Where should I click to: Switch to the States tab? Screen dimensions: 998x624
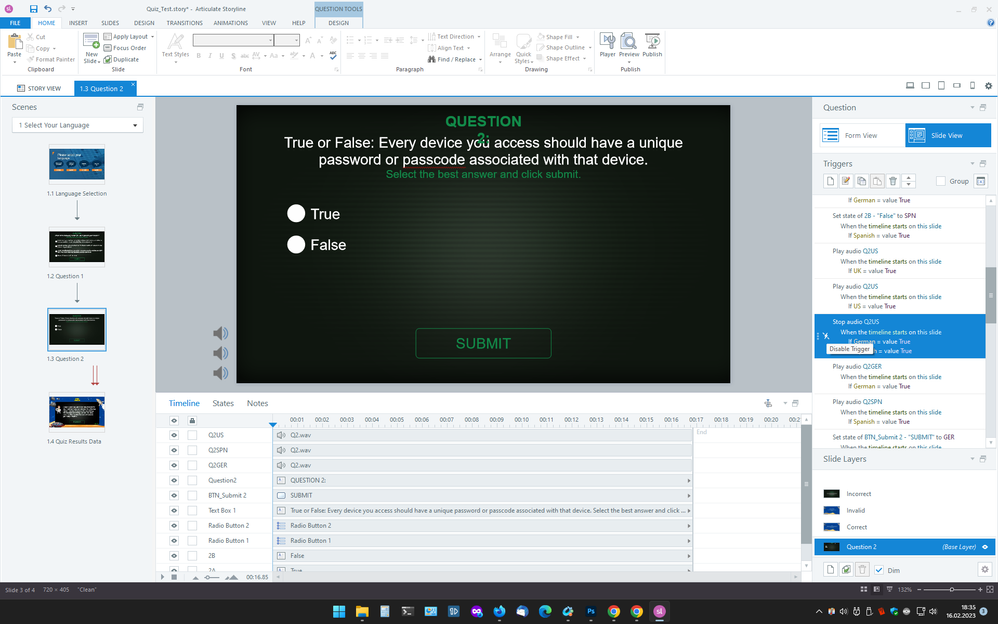(223, 403)
